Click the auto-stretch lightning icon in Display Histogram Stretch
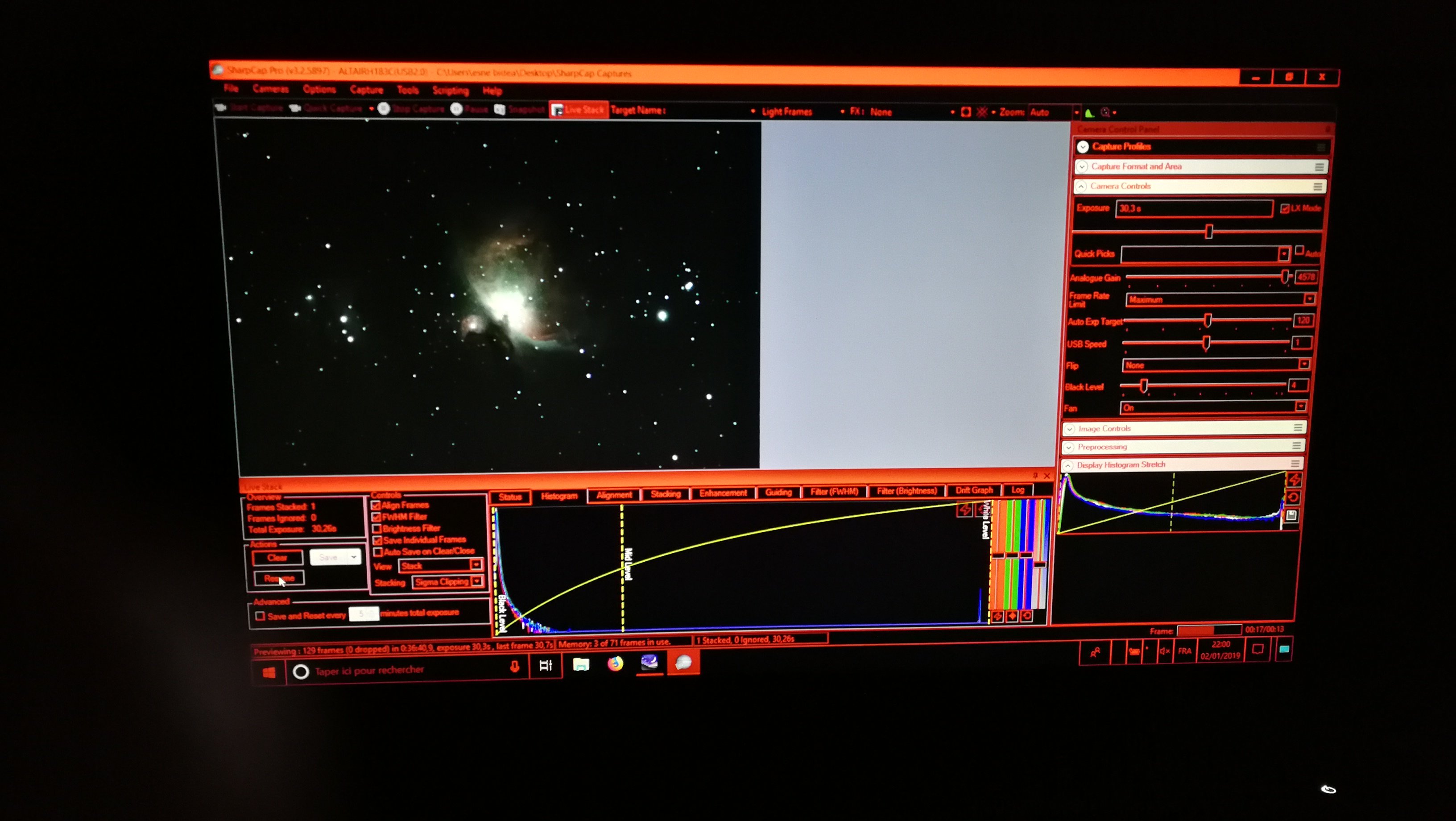Screen dimensions: 1456x821 1295,480
